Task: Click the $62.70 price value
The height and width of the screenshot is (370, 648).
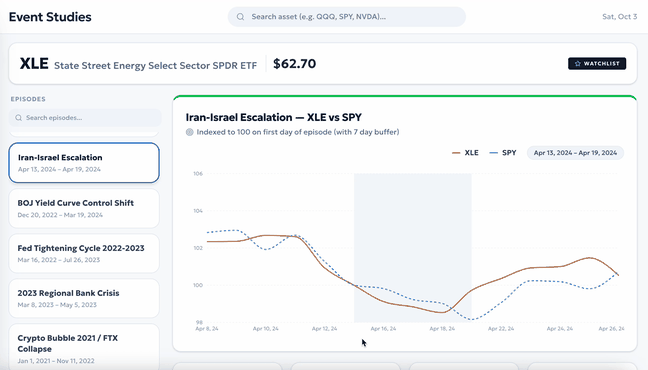Action: pyautogui.click(x=295, y=64)
